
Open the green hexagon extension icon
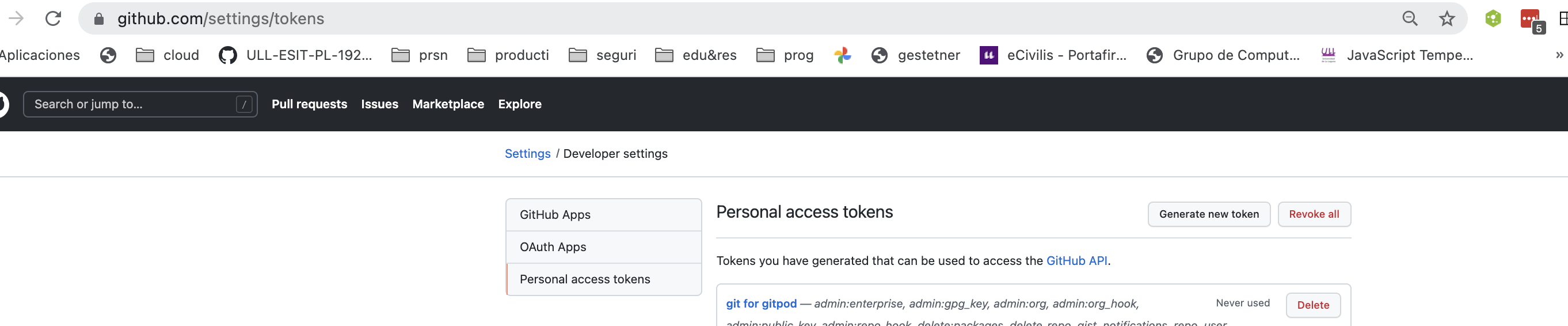(1493, 19)
